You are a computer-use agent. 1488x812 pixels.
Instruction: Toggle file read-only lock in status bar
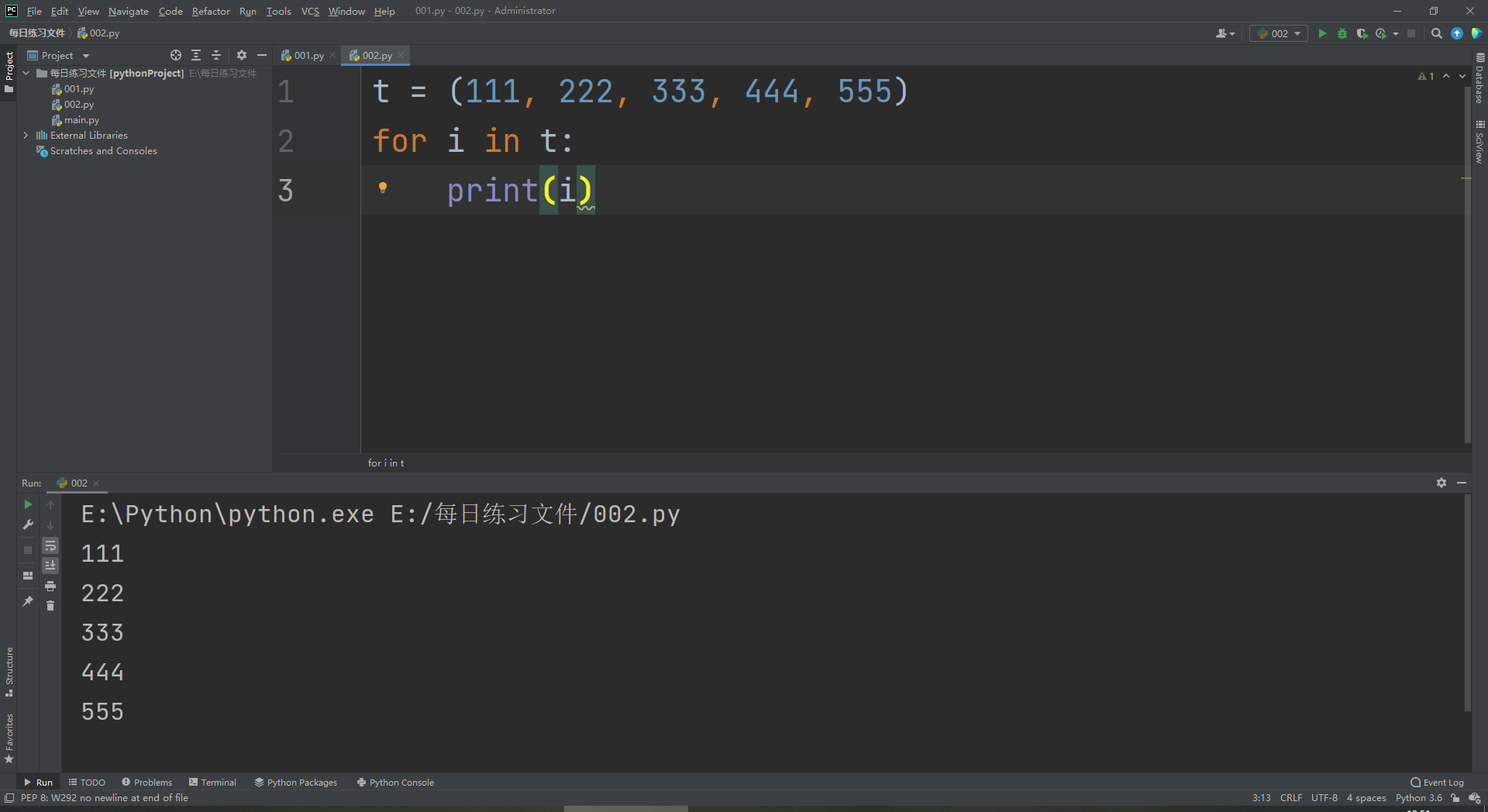pos(1455,798)
